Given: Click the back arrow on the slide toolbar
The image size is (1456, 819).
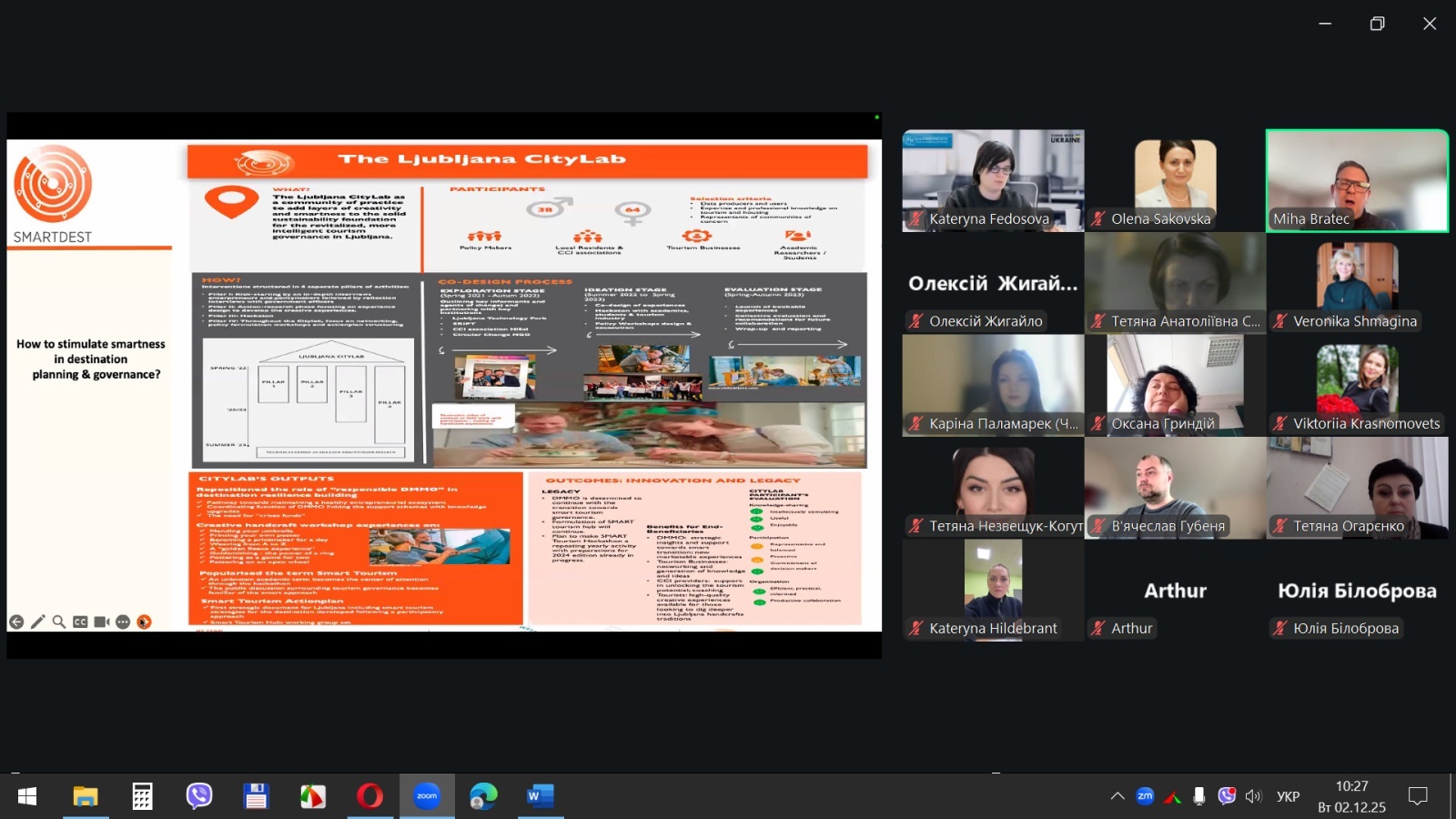Looking at the screenshot, I should click(16, 622).
